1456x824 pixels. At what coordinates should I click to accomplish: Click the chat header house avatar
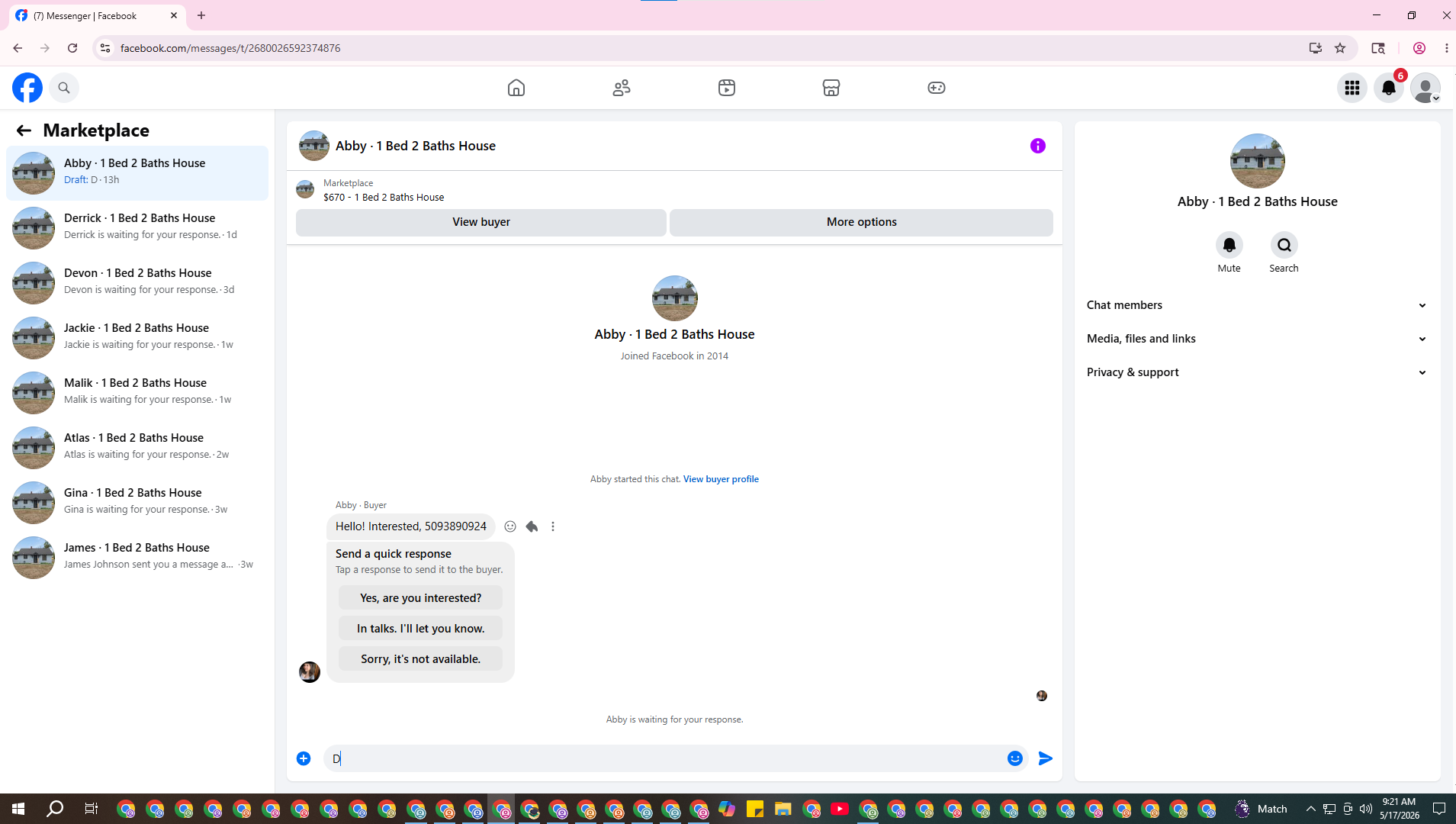coord(314,146)
